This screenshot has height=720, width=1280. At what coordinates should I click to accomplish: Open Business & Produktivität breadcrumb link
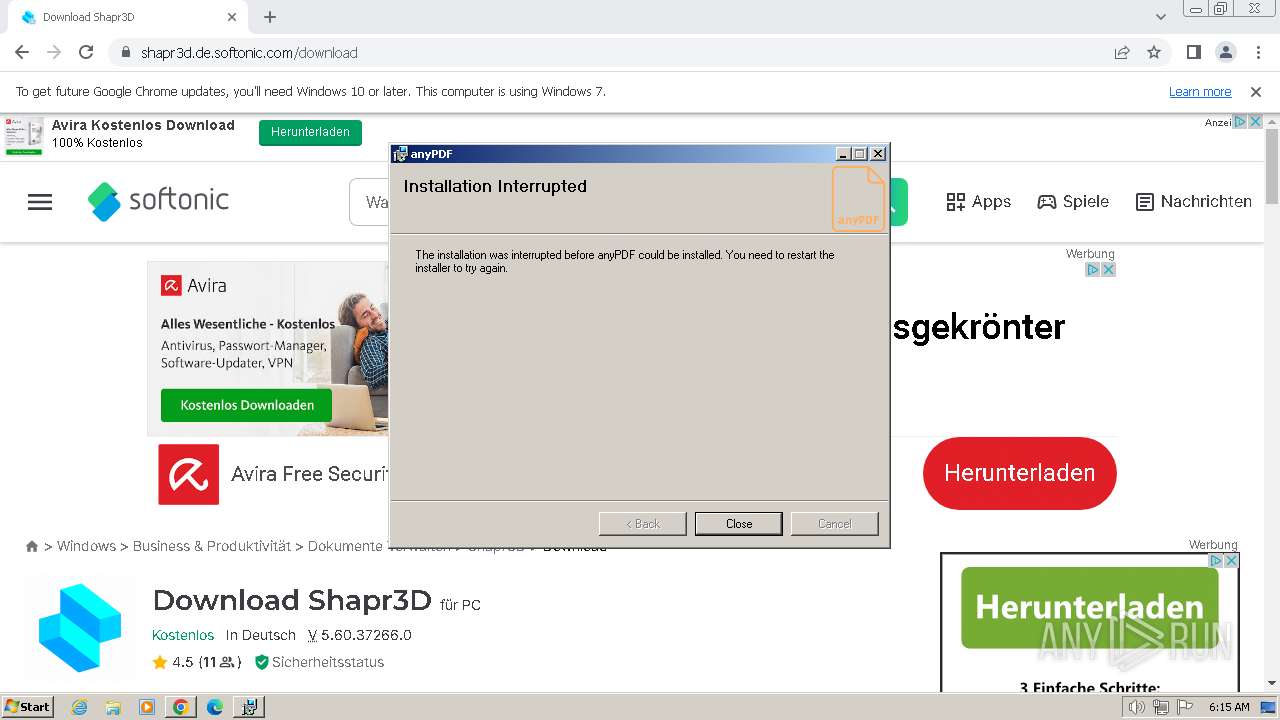coord(212,546)
